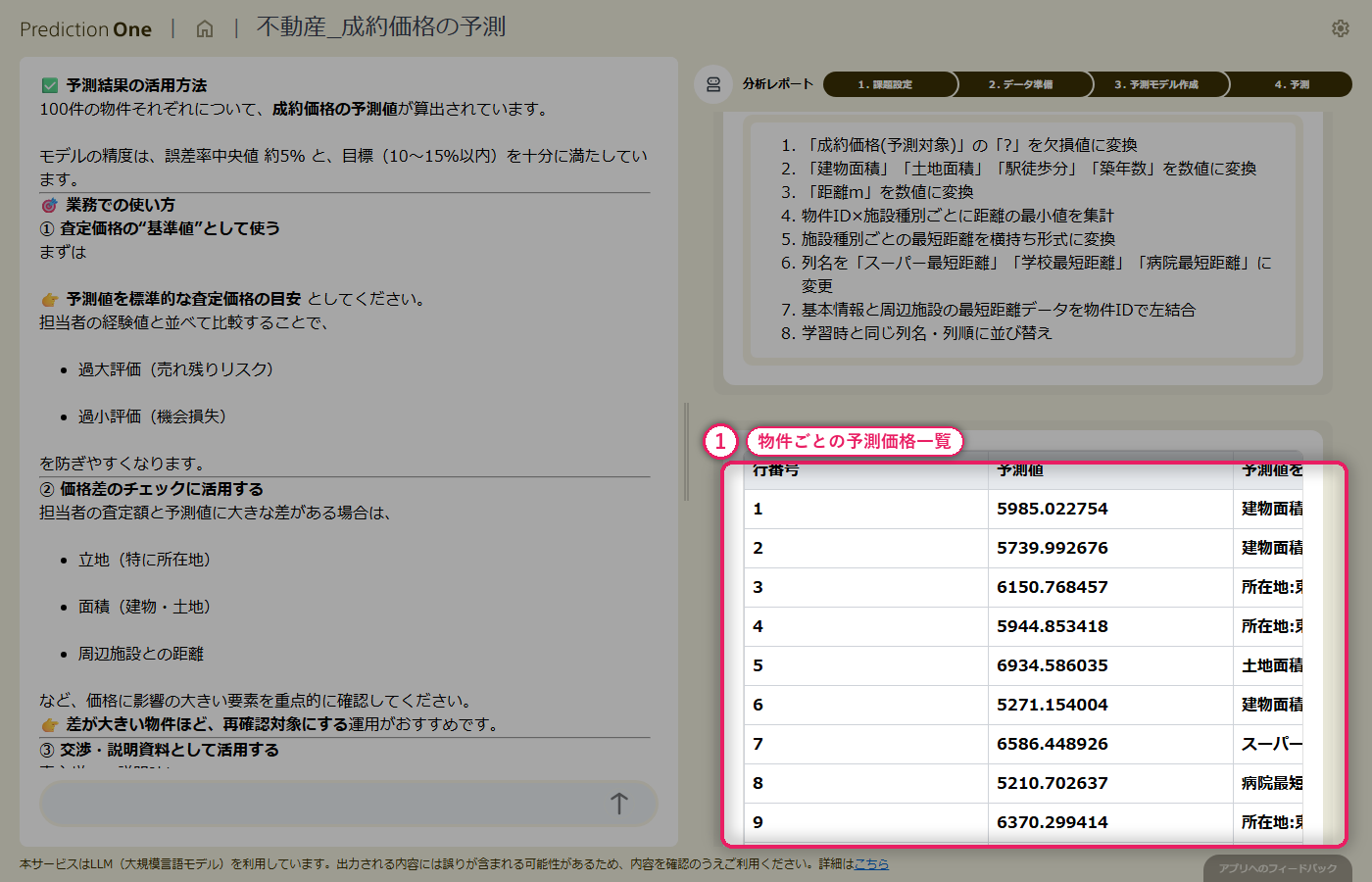The height and width of the screenshot is (882, 1372).
Task: Focus the chat message input field
Action: point(348,804)
